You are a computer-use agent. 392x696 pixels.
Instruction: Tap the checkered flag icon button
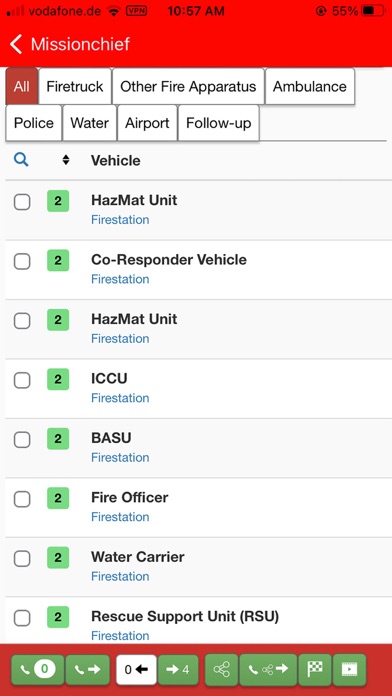tap(315, 669)
